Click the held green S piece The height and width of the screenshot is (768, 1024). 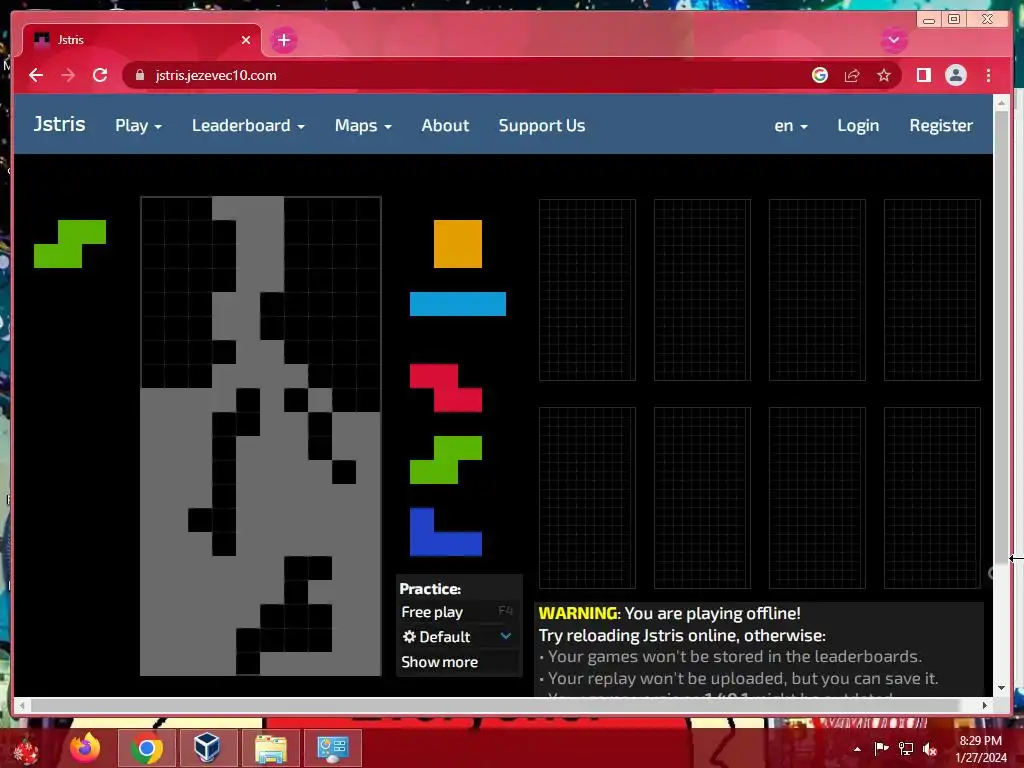pyautogui.click(x=70, y=244)
